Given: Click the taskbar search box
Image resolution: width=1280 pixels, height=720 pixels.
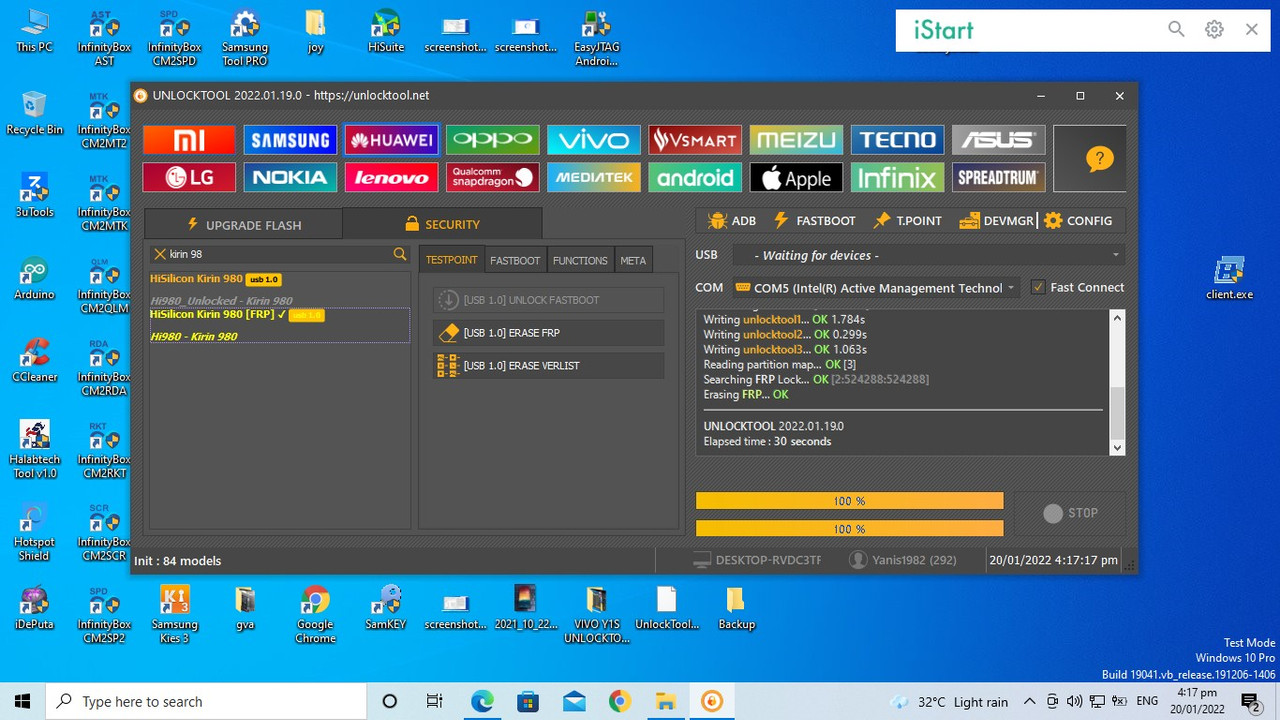Looking at the screenshot, I should click(206, 701).
